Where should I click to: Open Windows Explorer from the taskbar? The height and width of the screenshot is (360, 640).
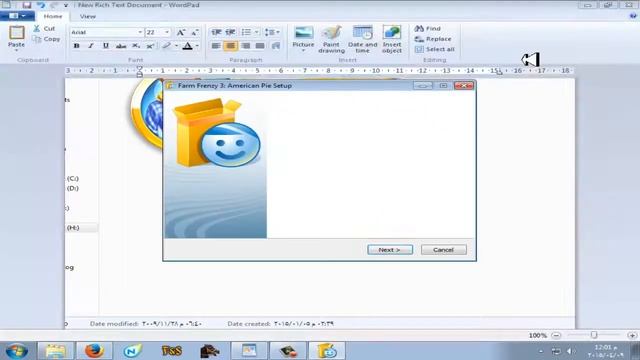pos(56,351)
